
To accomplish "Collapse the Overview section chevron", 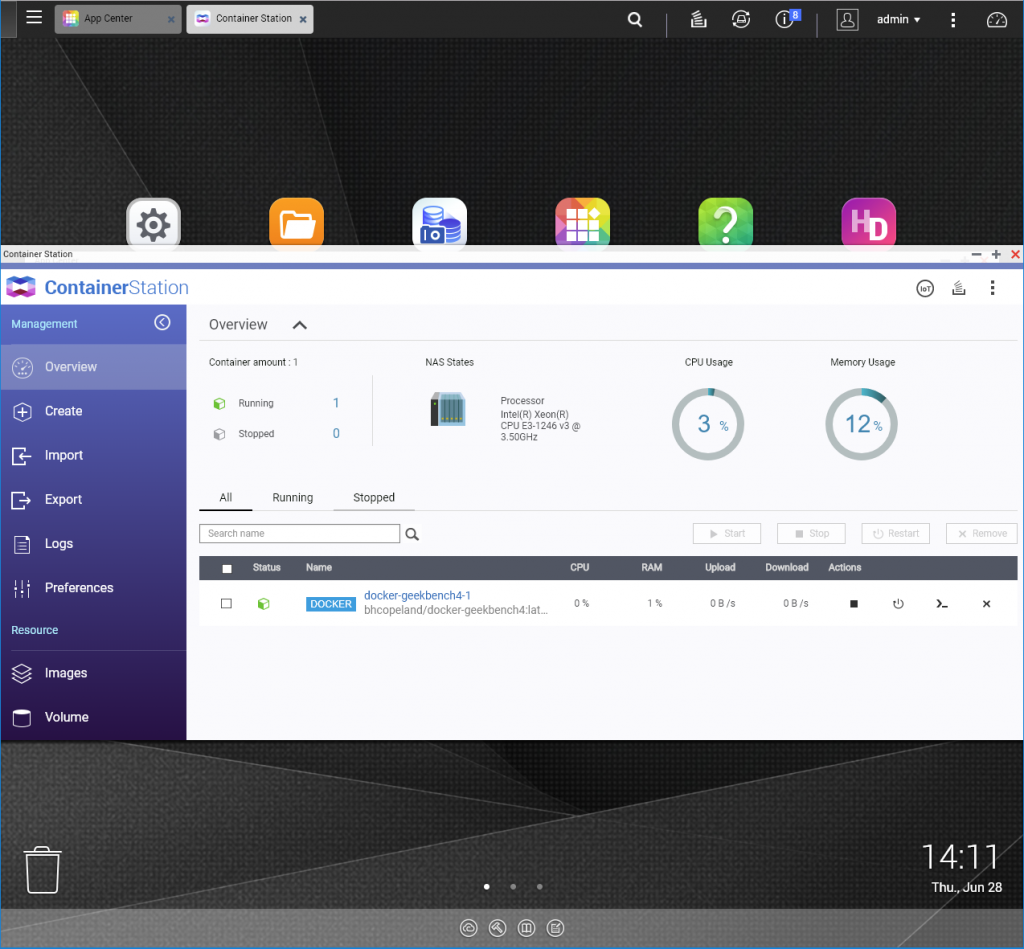I will (x=300, y=325).
